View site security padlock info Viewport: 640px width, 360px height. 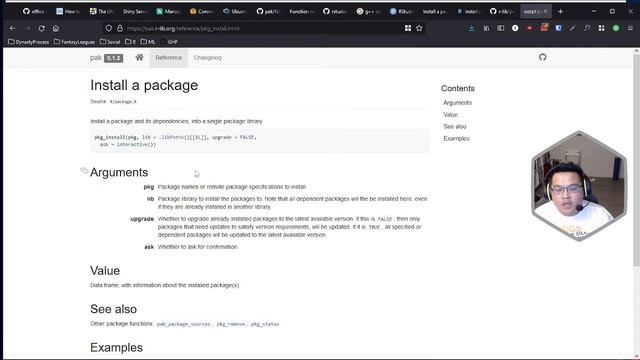pos(120,28)
